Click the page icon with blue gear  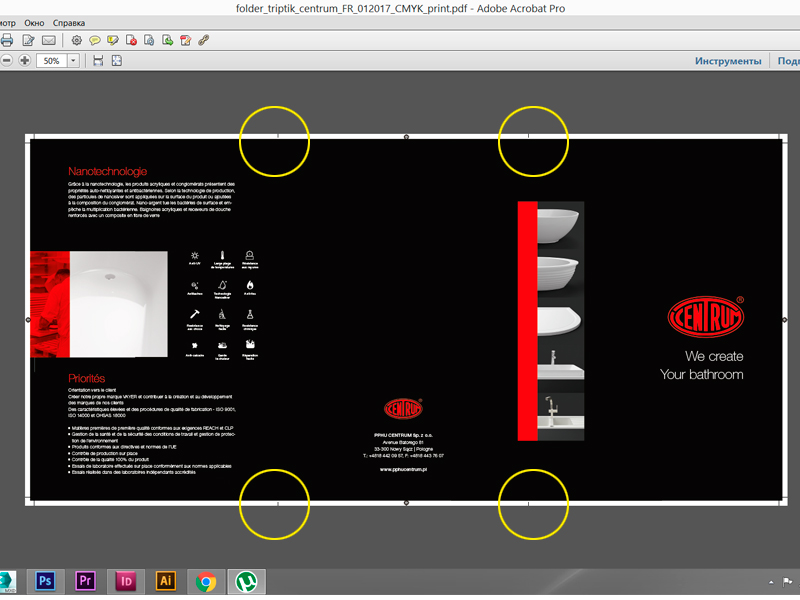tap(149, 40)
